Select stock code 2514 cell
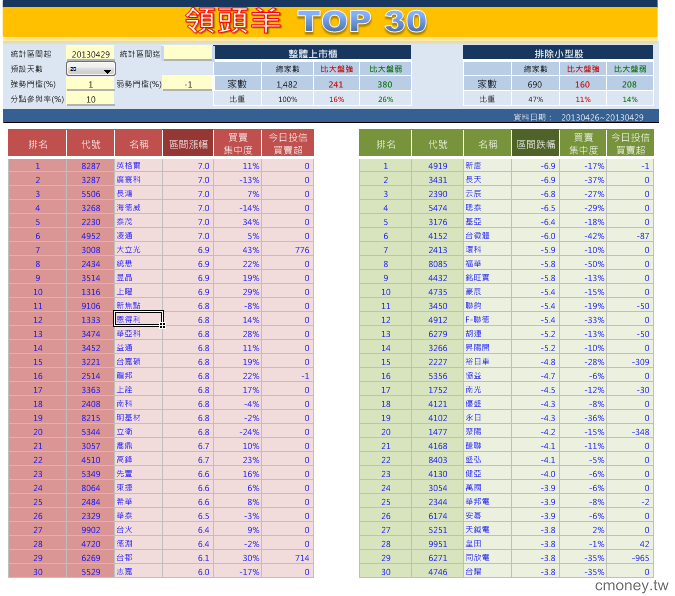 coord(90,376)
